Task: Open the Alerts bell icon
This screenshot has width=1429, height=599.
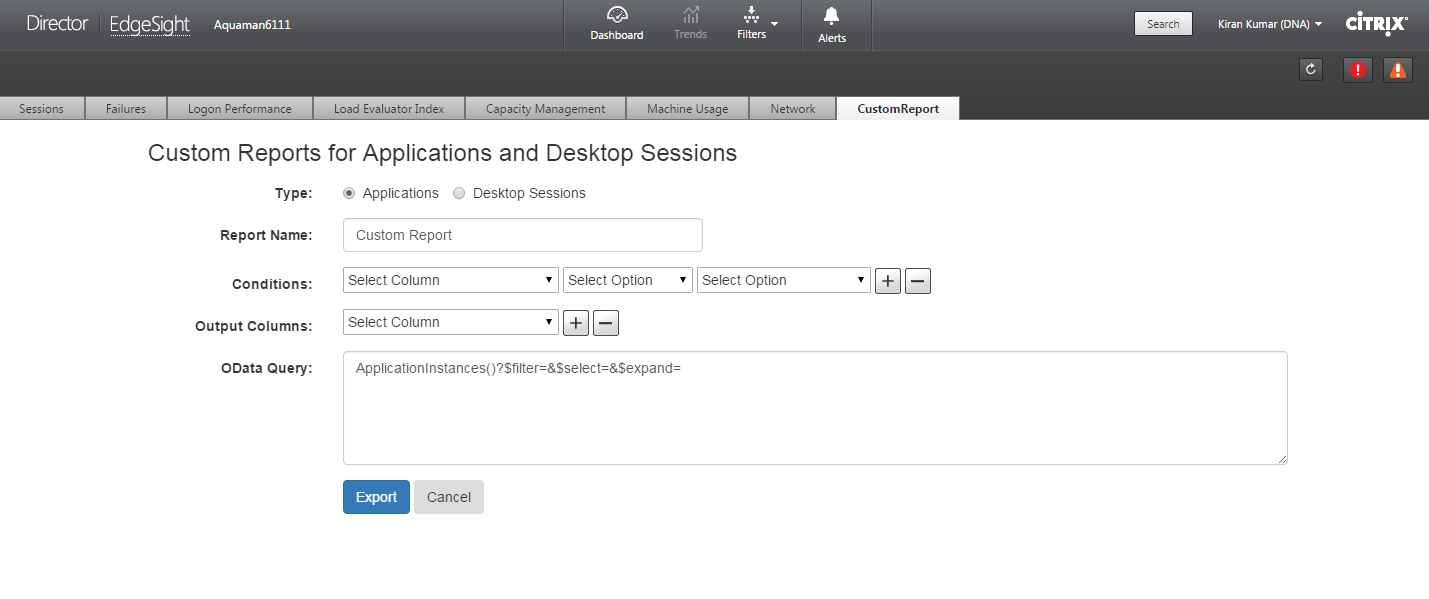Action: click(x=831, y=16)
